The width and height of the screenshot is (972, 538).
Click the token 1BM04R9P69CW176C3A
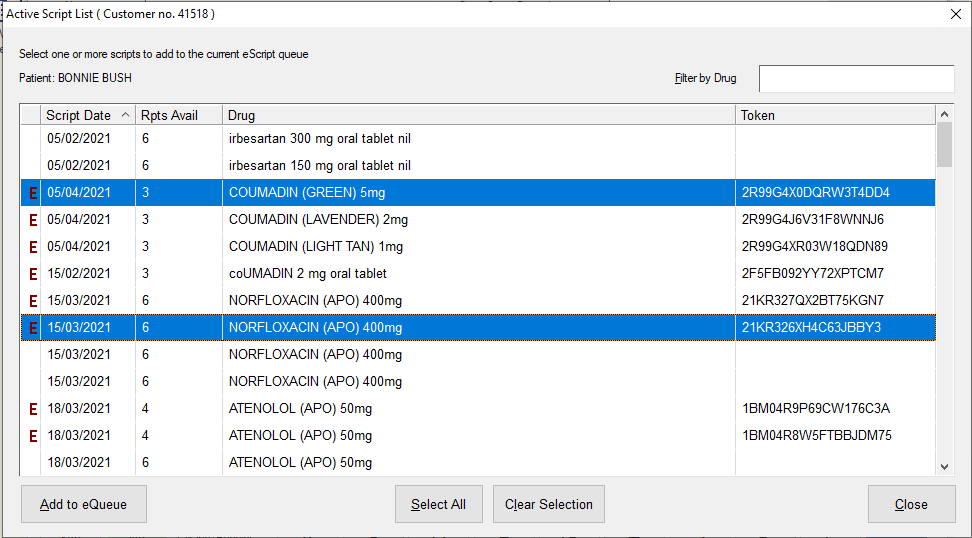(x=816, y=408)
